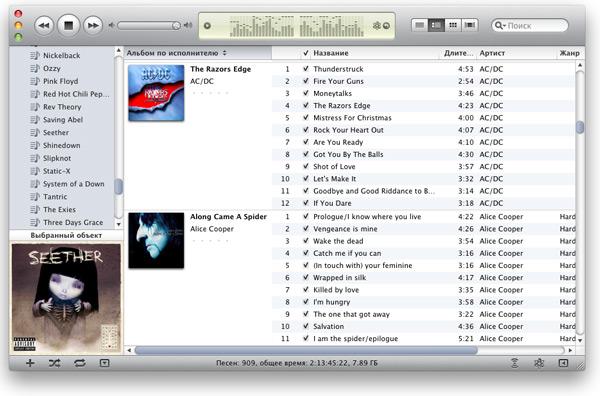Click the horizontal scrollbar right arrow
Viewport: 600px width, 396px height.
(x=570, y=350)
